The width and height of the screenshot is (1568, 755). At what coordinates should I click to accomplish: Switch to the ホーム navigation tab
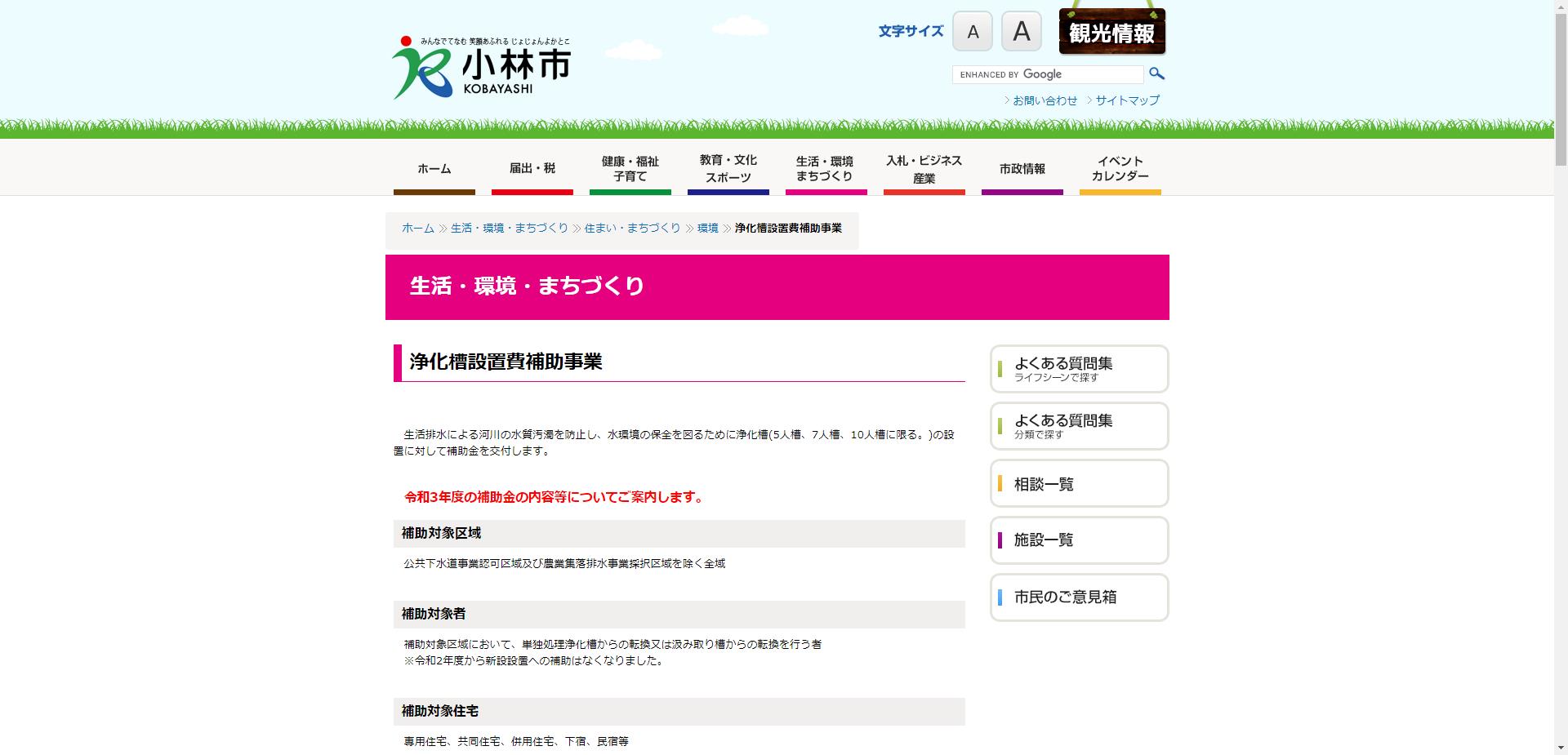[434, 169]
